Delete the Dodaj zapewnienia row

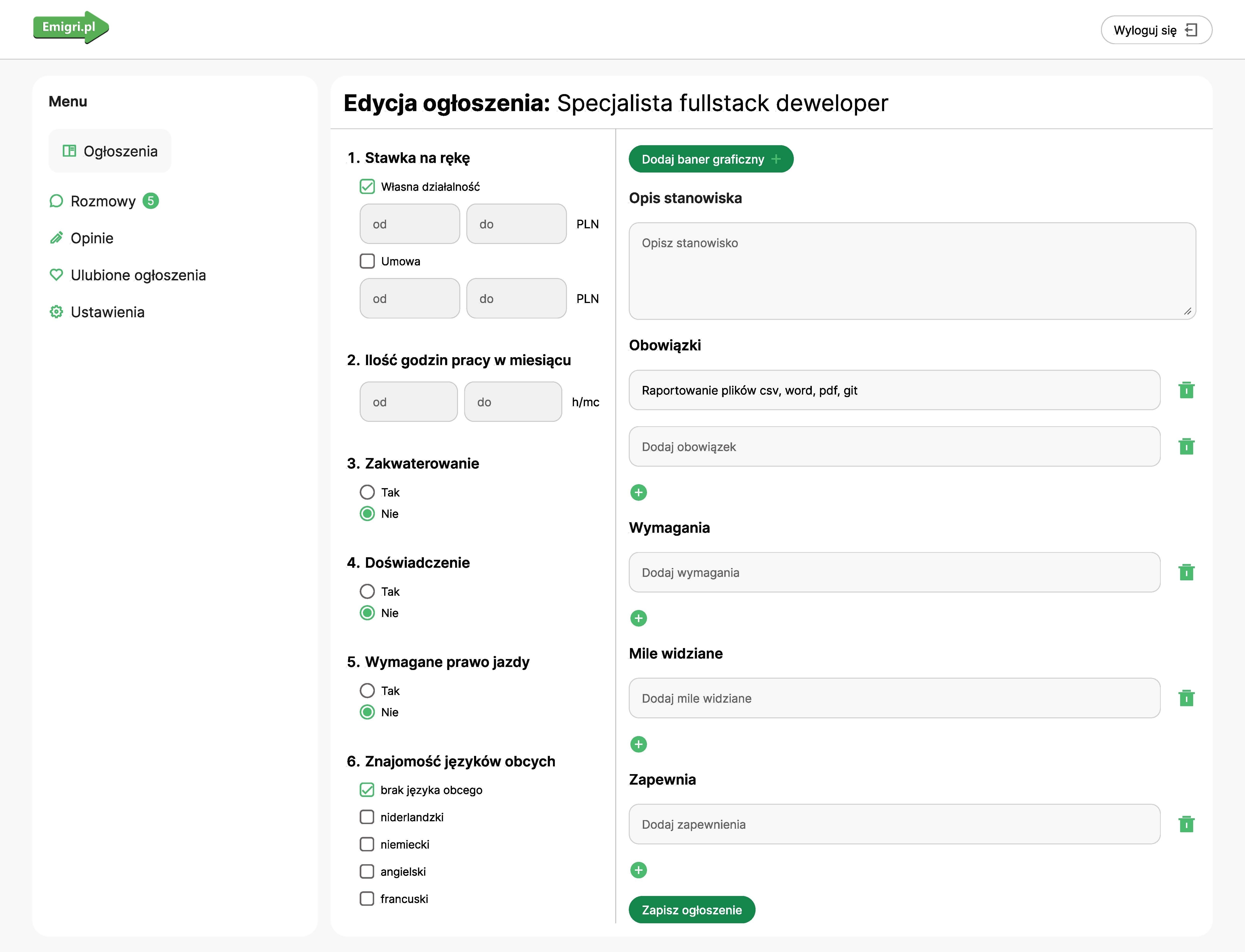[x=1186, y=824]
